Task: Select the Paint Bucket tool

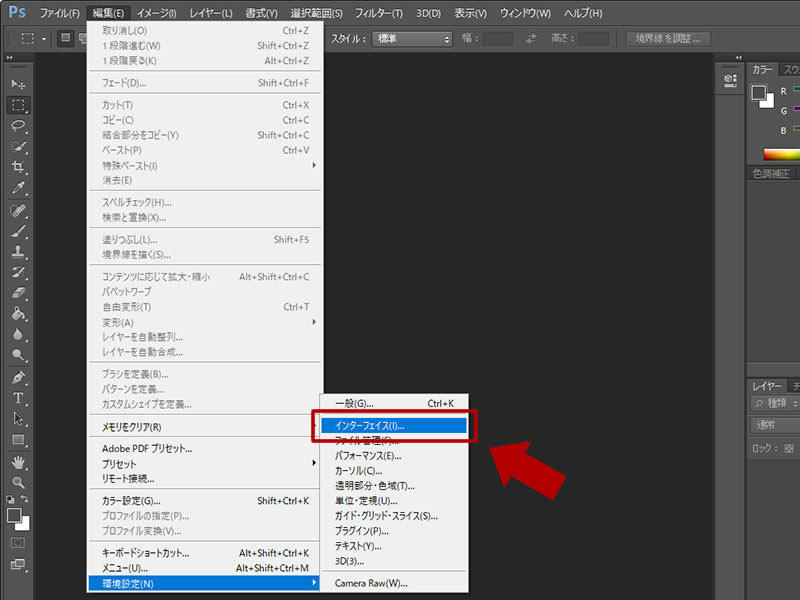Action: (x=18, y=314)
